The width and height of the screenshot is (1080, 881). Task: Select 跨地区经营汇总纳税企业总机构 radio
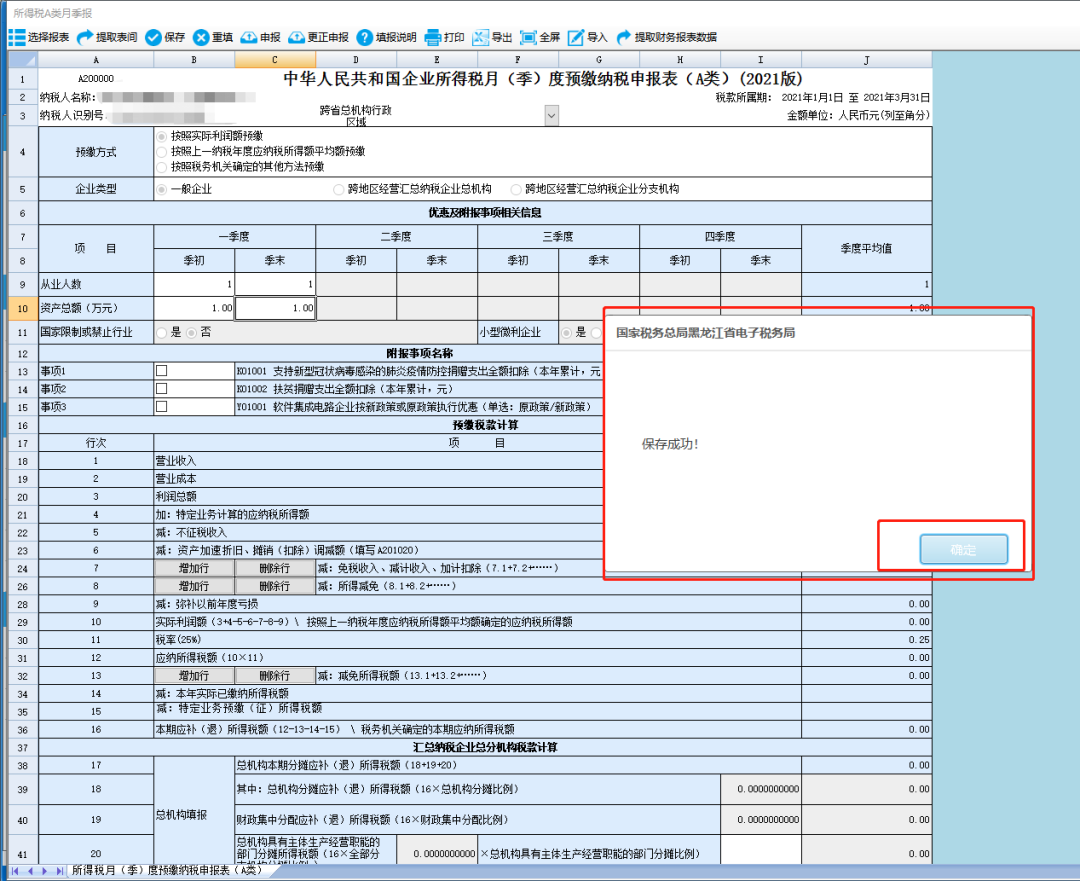pos(338,189)
